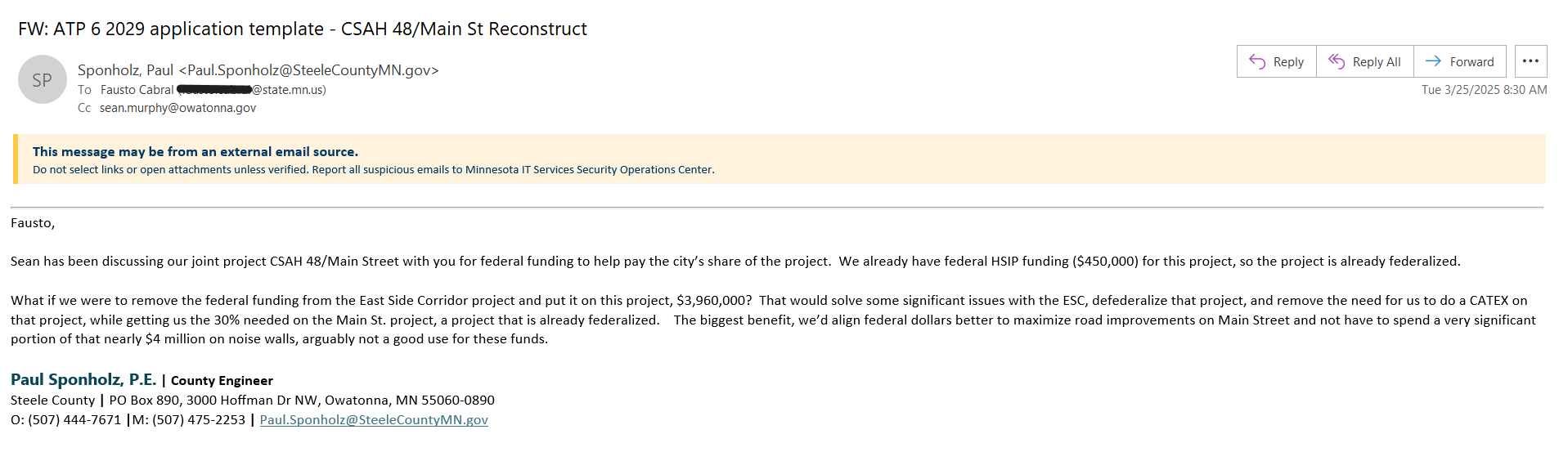This screenshot has height=461, width=1568.
Task: Click the SP sender avatar
Action: pyautogui.click(x=43, y=79)
